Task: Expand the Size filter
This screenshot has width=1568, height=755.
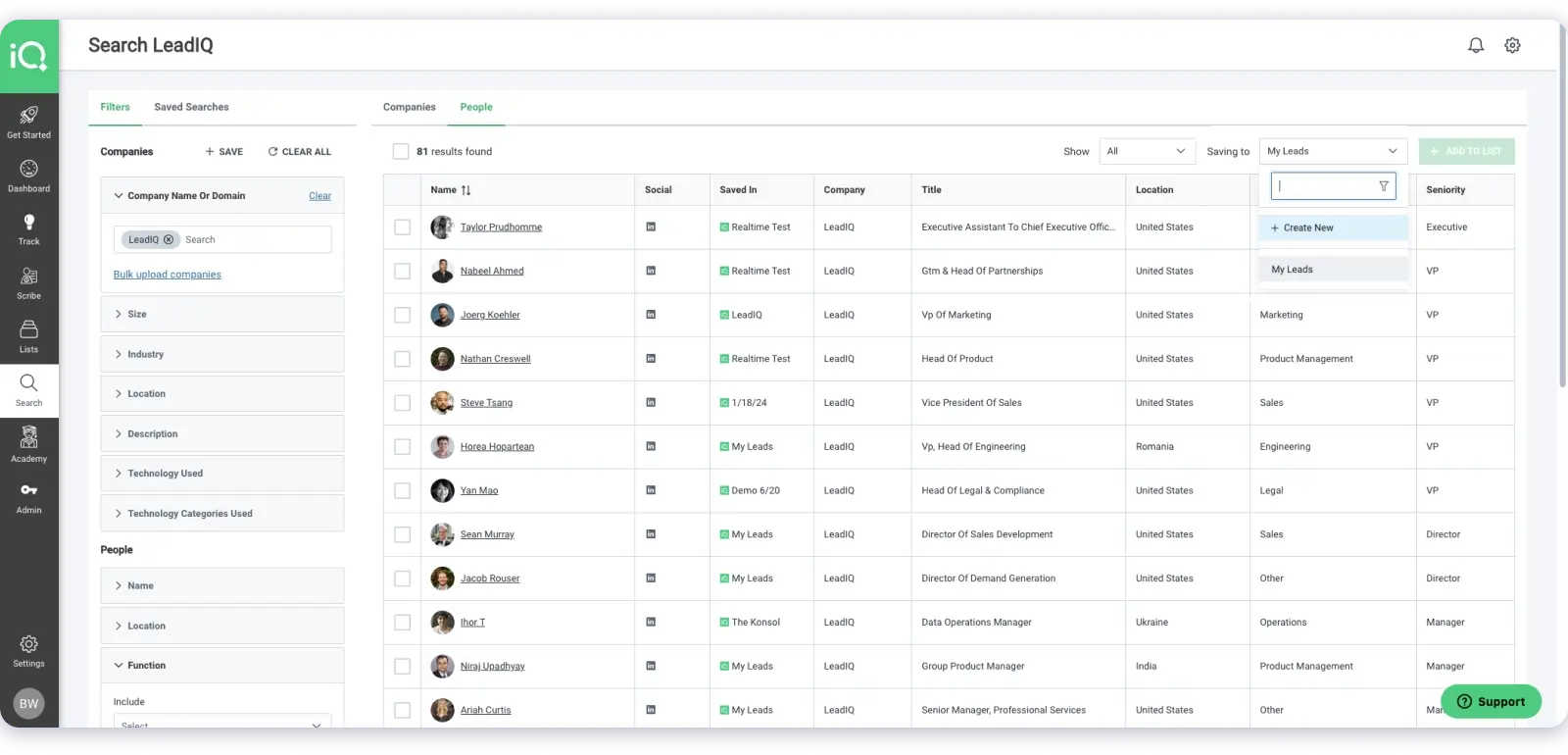Action: [x=221, y=314]
